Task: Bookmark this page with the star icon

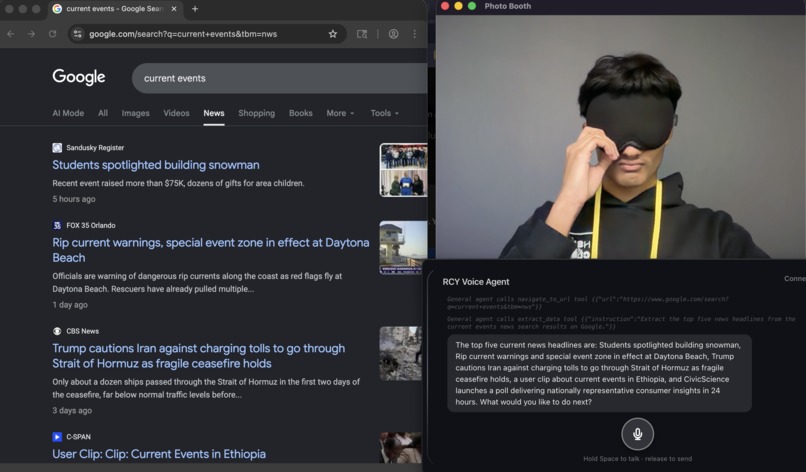Action: [333, 34]
